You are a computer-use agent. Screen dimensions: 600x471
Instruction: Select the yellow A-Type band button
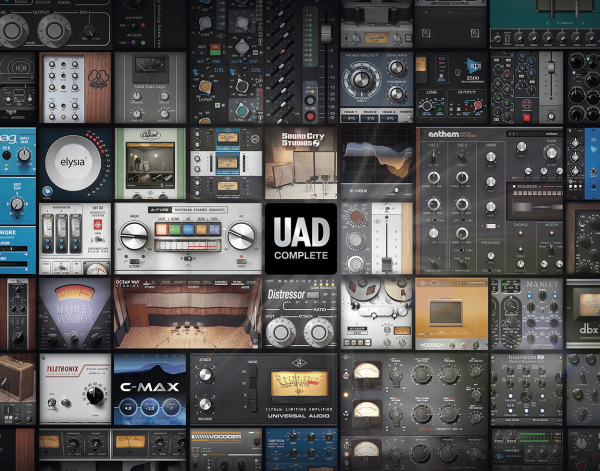pyautogui.click(x=201, y=229)
